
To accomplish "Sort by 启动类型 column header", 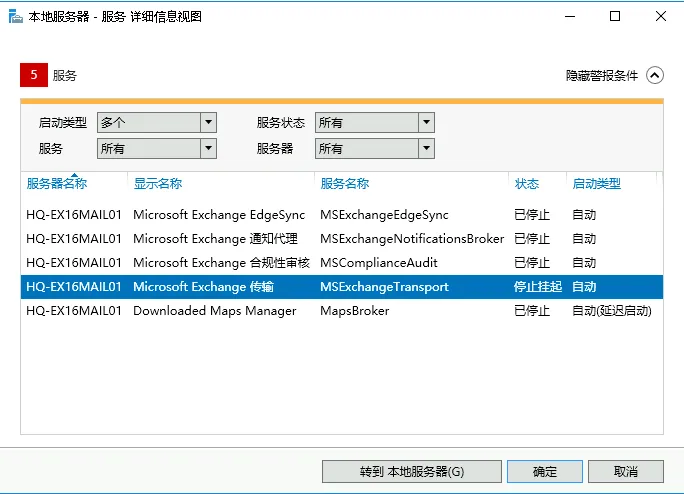I will click(x=596, y=183).
